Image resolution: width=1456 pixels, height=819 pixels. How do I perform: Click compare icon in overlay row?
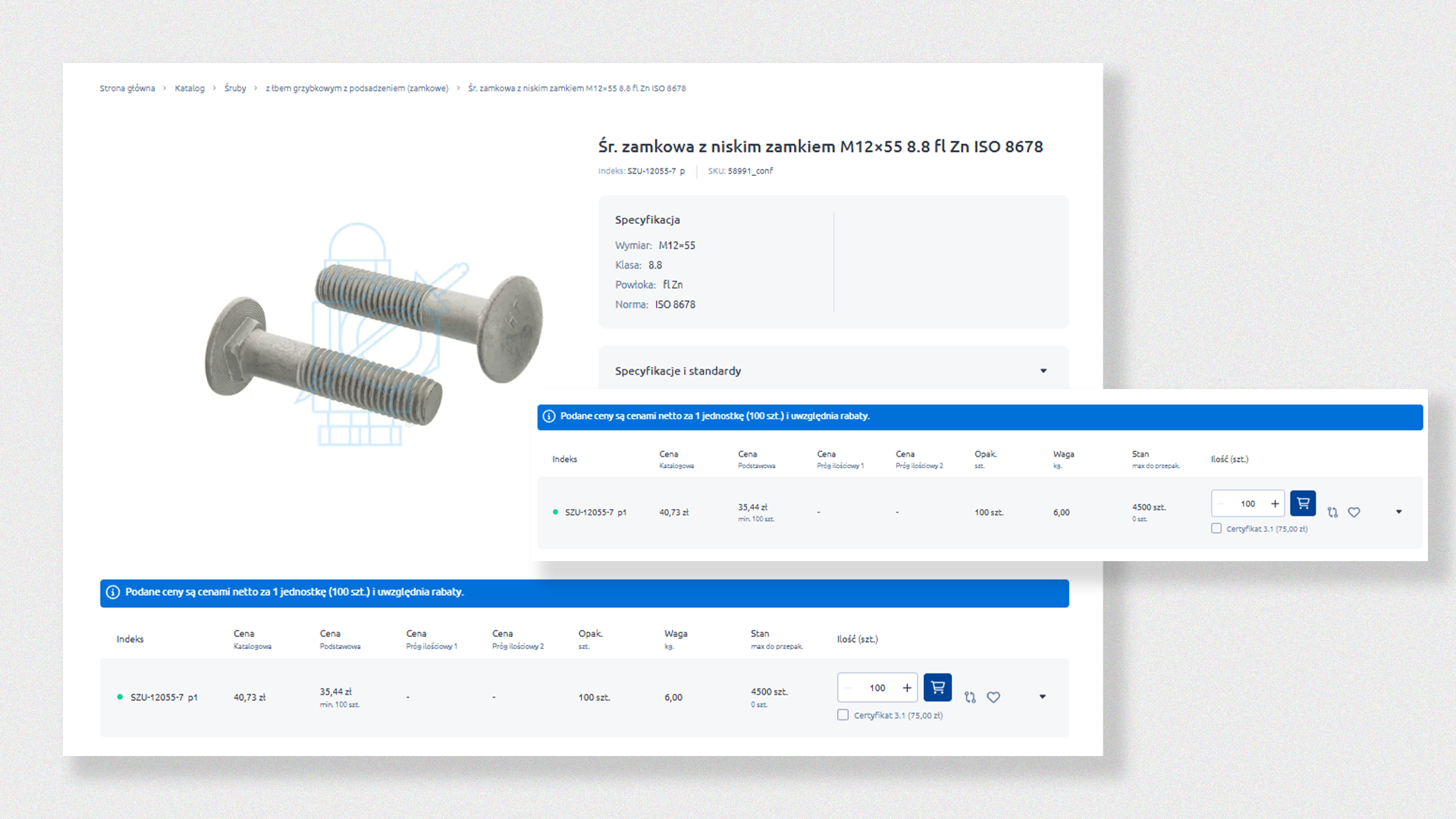(x=1332, y=513)
